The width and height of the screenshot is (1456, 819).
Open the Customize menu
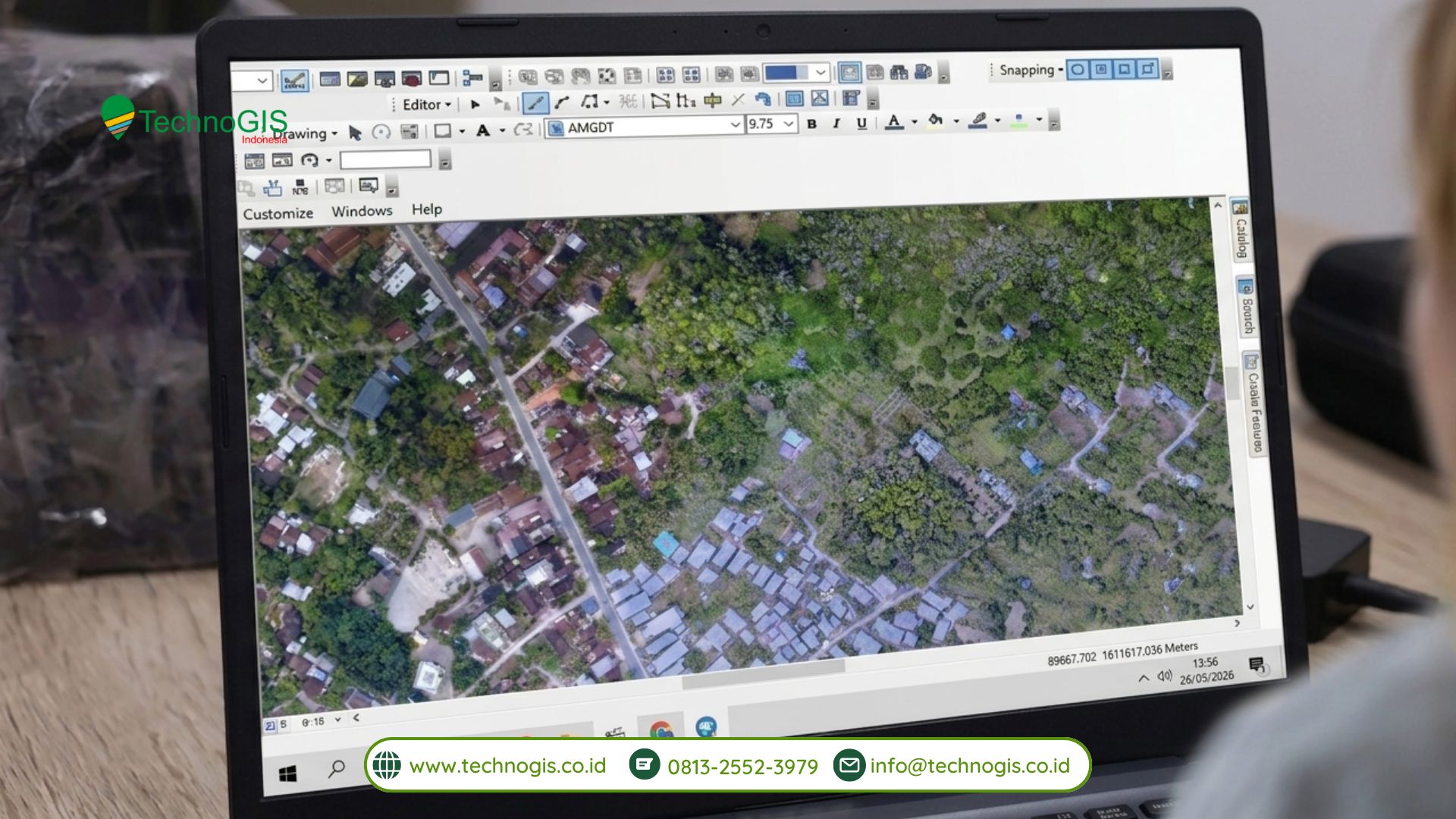click(278, 214)
